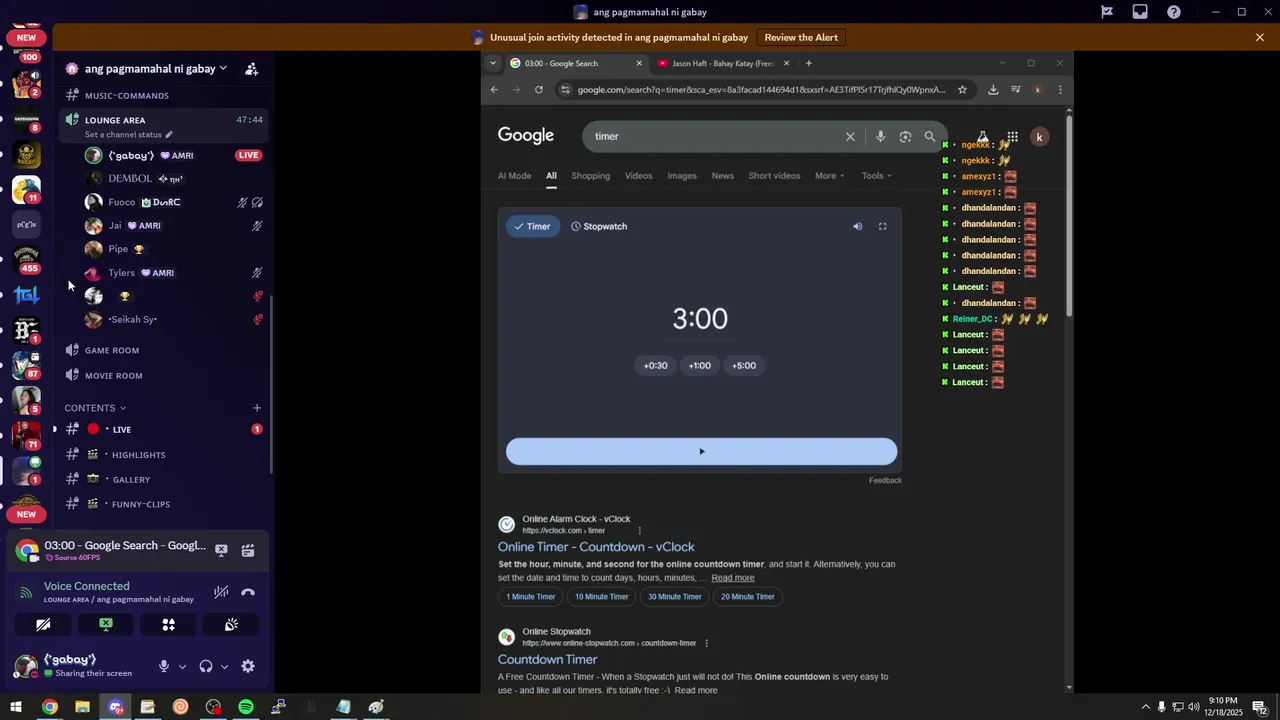Image resolution: width=1280 pixels, height=720 pixels.
Task: Clear the Google search box X icon
Action: 850,137
